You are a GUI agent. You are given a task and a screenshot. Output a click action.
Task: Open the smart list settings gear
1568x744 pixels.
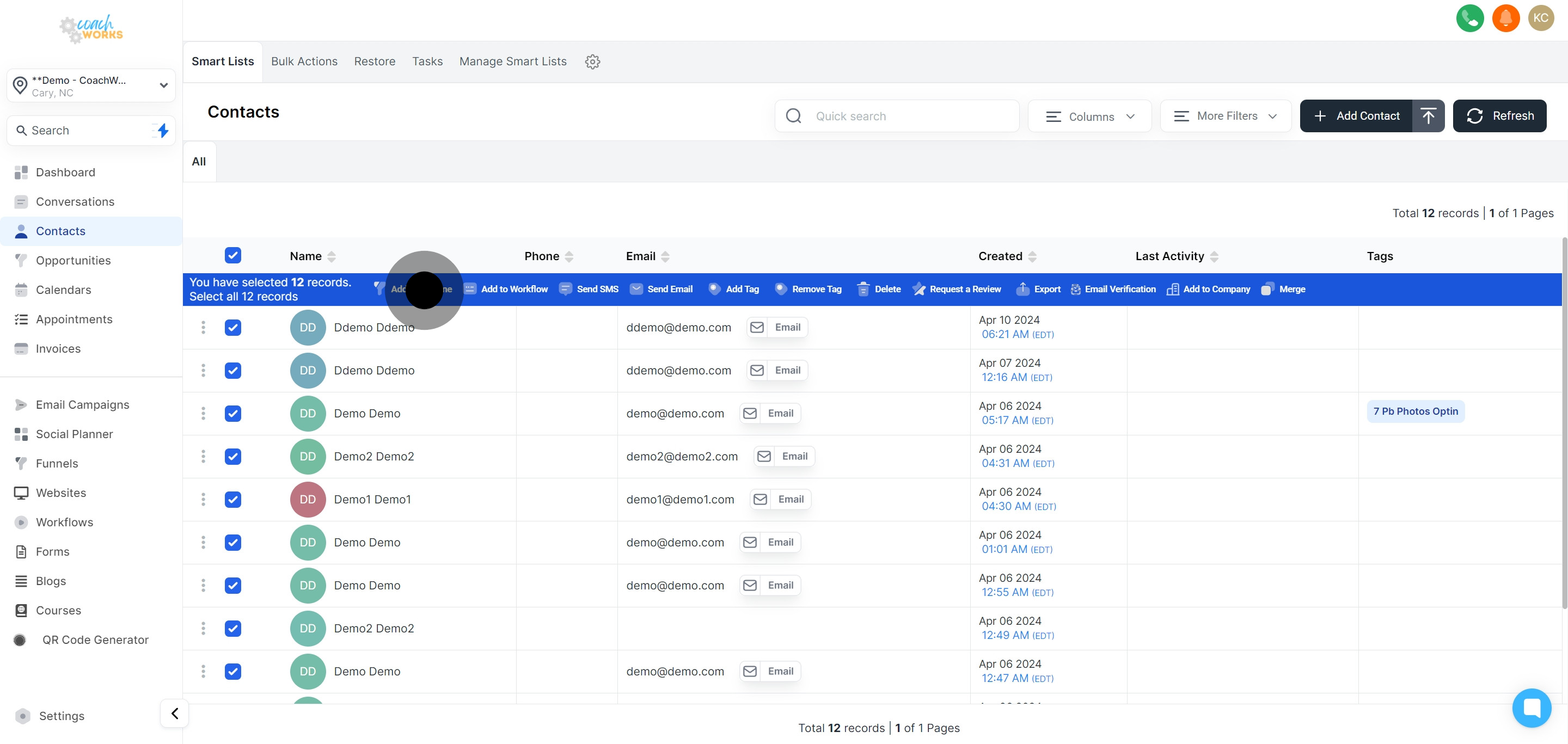pyautogui.click(x=592, y=62)
